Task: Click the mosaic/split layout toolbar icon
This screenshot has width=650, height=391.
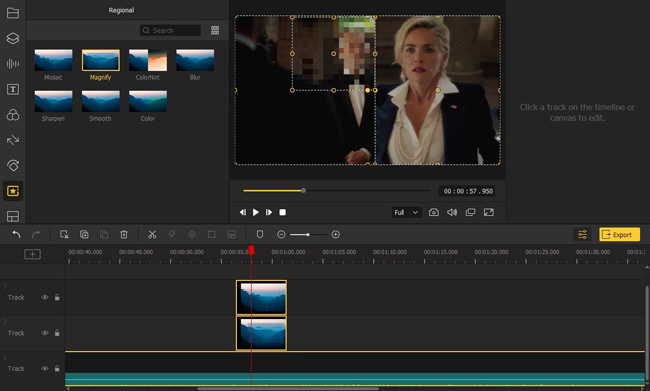Action: click(x=231, y=235)
